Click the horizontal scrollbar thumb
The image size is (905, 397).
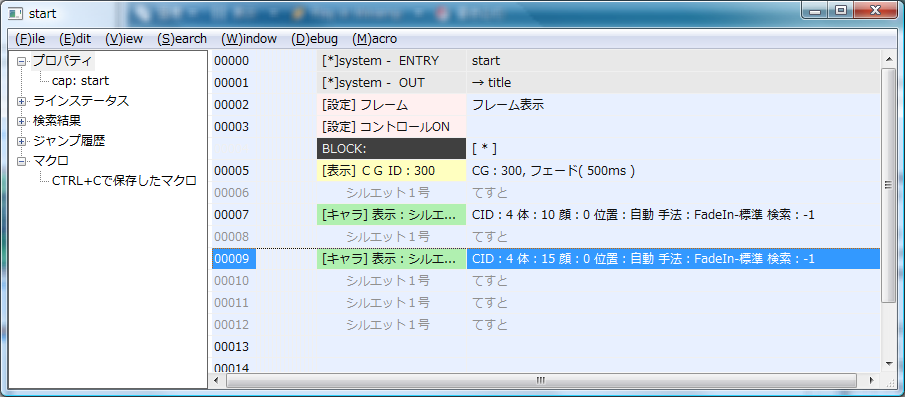541,381
